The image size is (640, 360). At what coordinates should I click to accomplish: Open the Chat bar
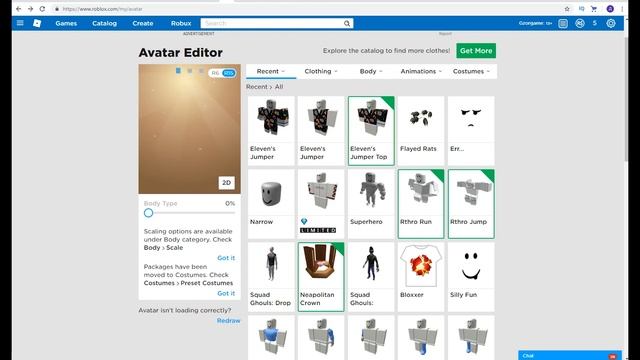tap(570, 356)
